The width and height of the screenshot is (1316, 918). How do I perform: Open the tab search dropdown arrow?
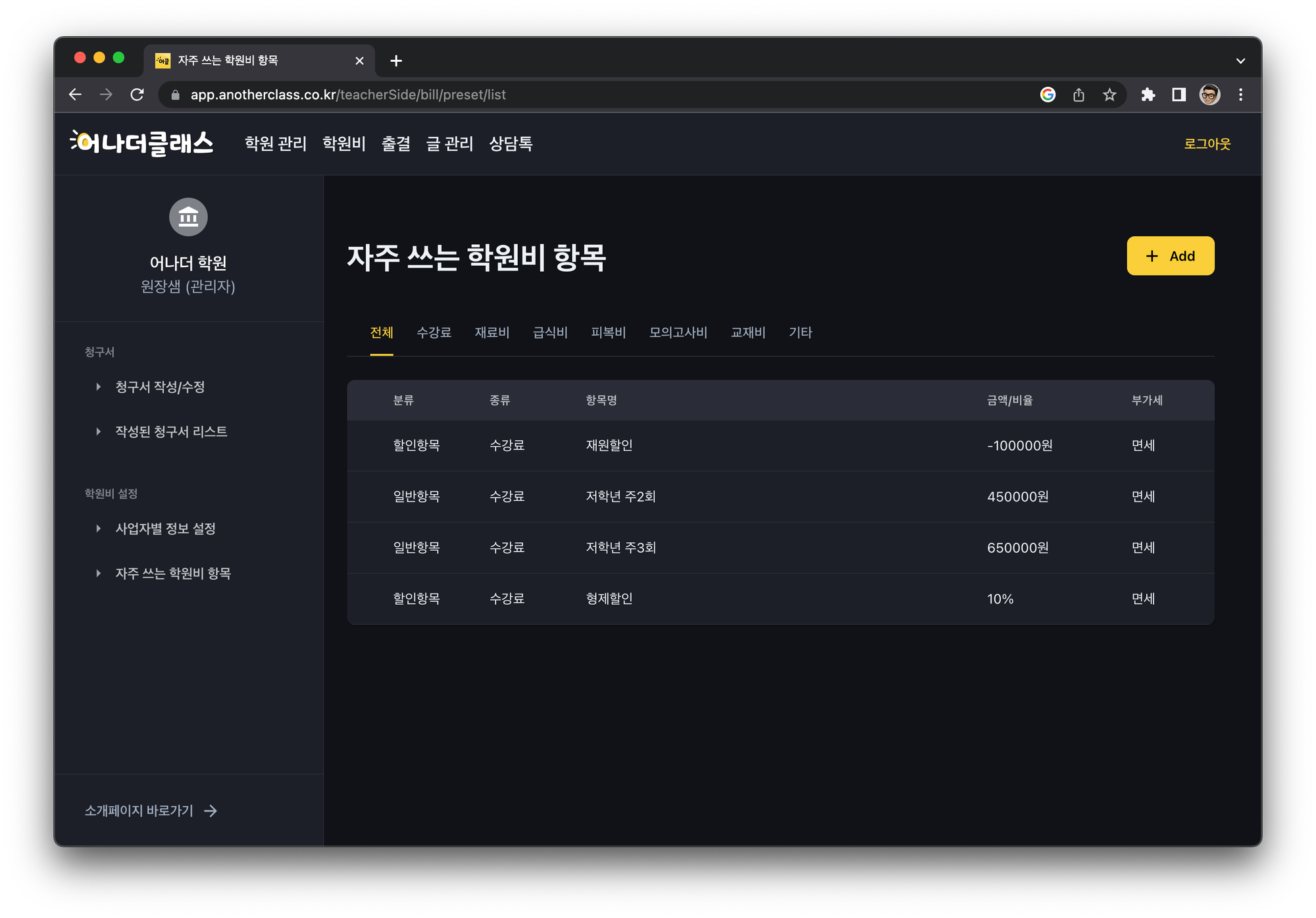click(1240, 61)
